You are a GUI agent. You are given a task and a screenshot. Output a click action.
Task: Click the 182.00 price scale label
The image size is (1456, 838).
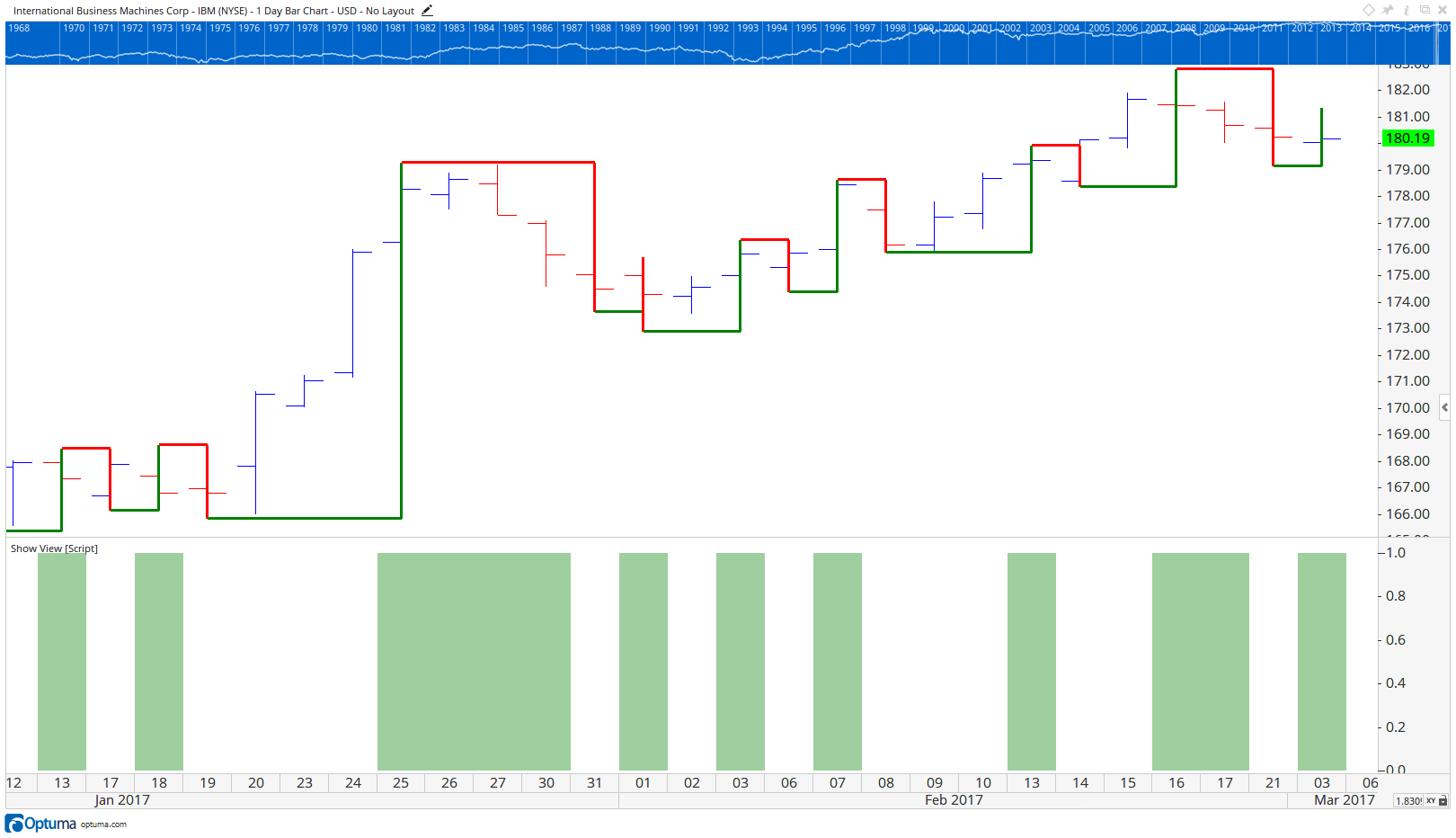pyautogui.click(x=1407, y=90)
